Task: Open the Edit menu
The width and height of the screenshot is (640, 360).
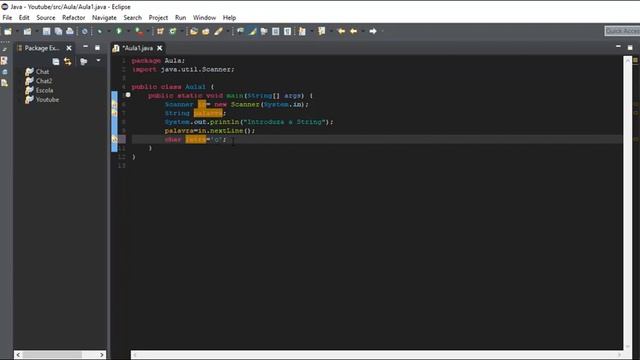Action: [x=24, y=18]
